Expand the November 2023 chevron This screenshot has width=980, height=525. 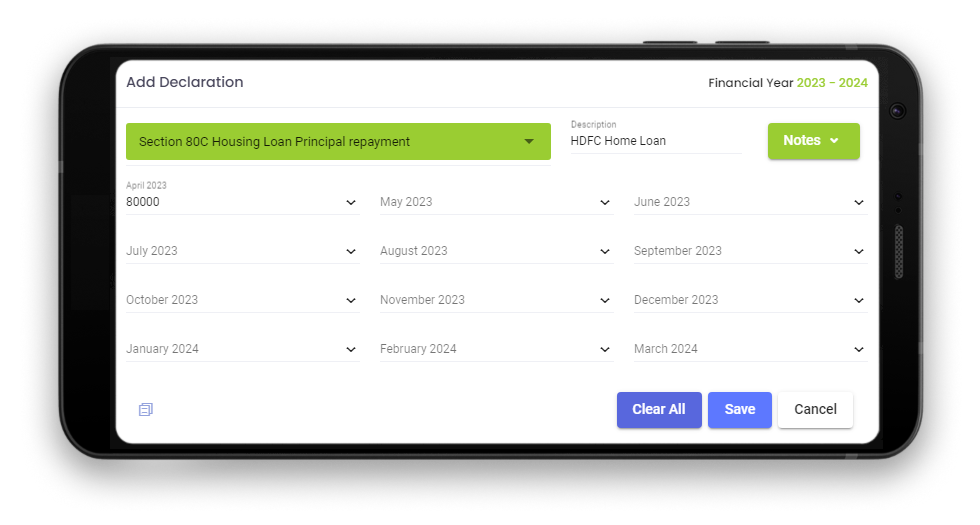point(605,300)
